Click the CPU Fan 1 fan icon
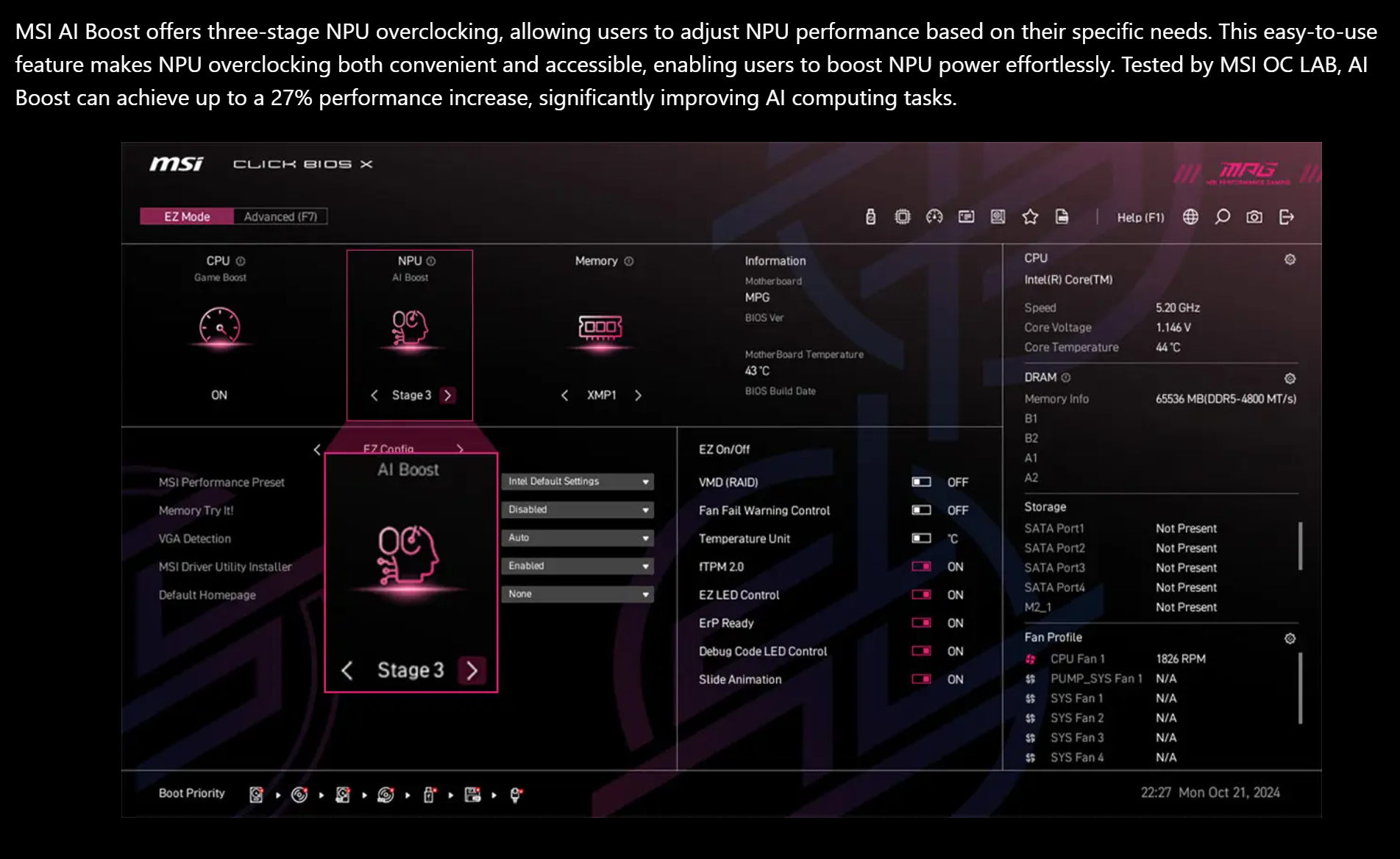 click(1031, 659)
